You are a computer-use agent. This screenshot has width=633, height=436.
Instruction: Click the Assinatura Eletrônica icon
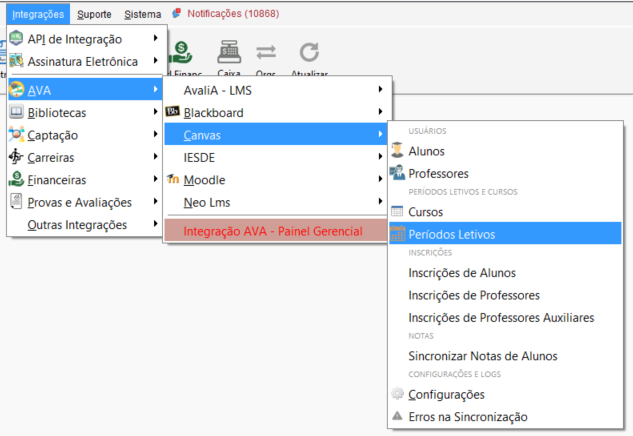(x=16, y=61)
